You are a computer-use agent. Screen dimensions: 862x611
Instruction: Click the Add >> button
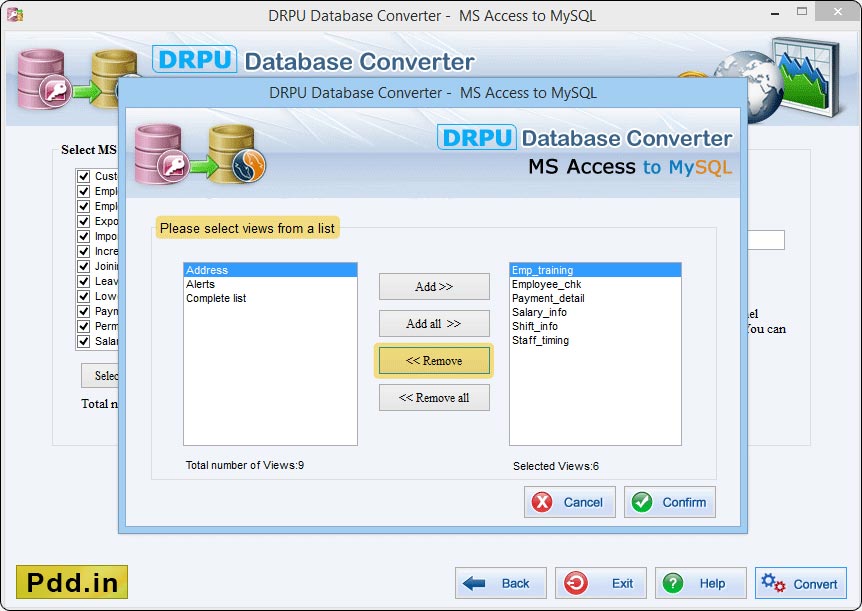point(434,287)
